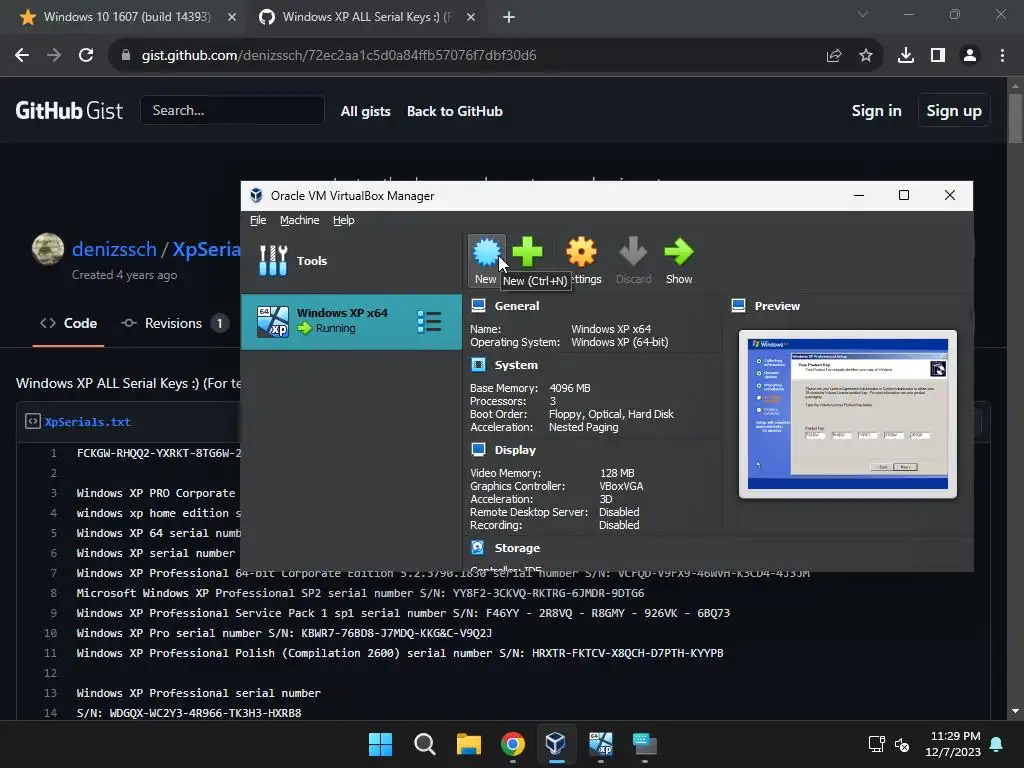Click the VirtualBox Manager taskbar icon
Viewport: 1024px width, 768px height.
tap(556, 744)
